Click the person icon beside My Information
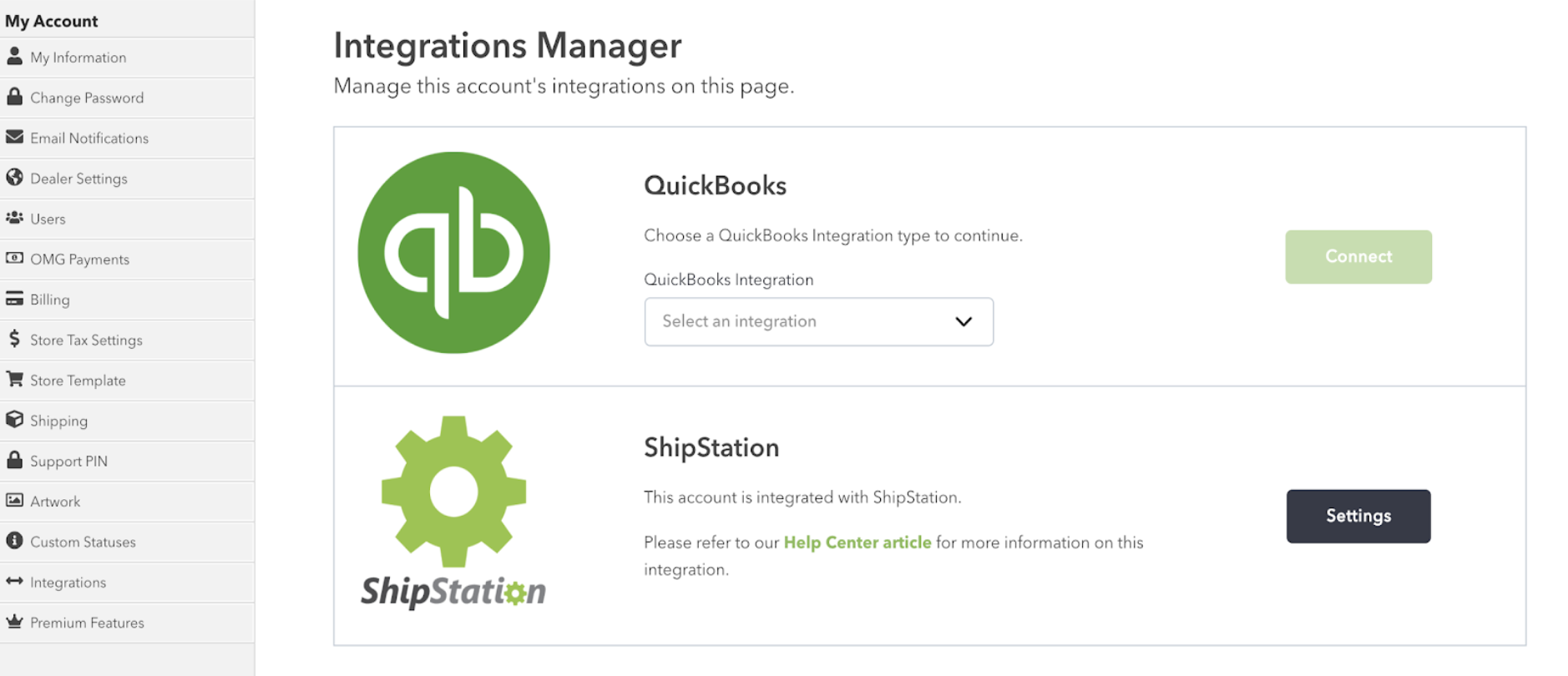 pyautogui.click(x=14, y=57)
